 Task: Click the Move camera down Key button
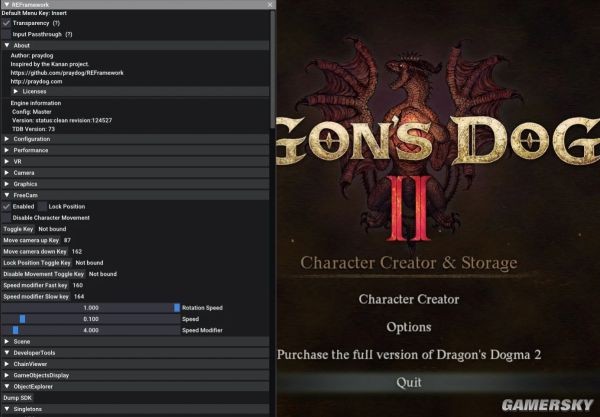[35, 252]
